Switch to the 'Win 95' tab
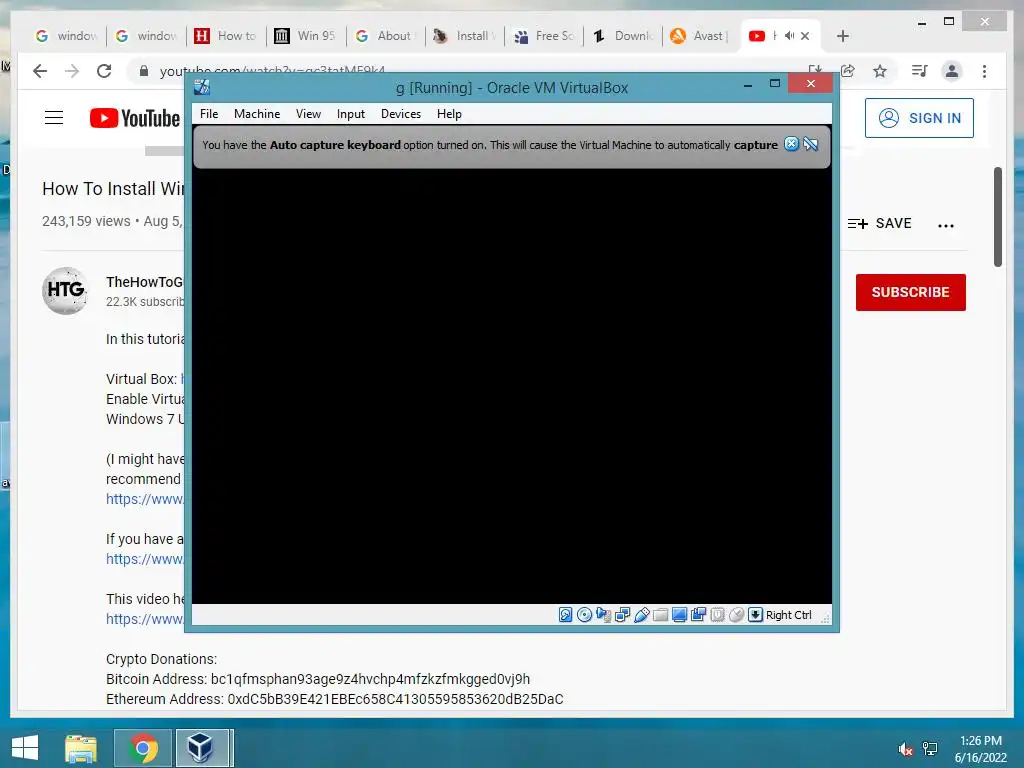 [x=306, y=36]
